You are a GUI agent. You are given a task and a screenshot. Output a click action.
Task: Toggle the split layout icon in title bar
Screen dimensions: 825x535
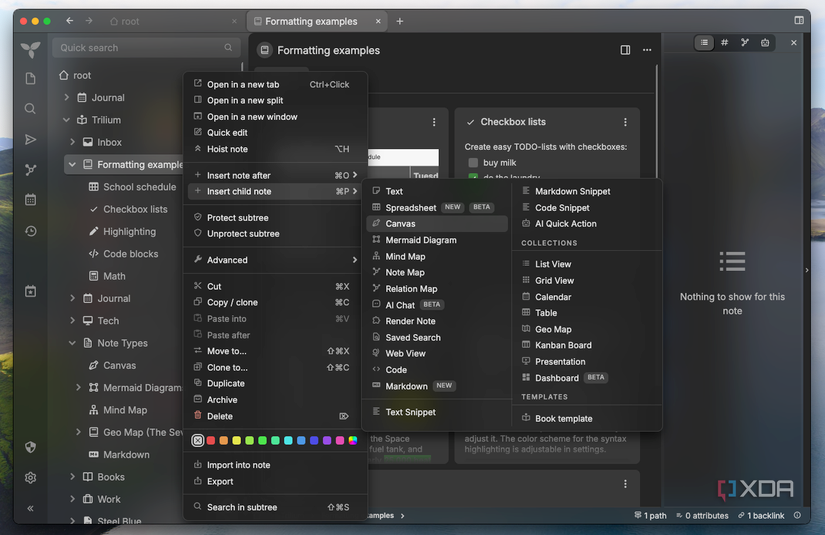pos(799,20)
